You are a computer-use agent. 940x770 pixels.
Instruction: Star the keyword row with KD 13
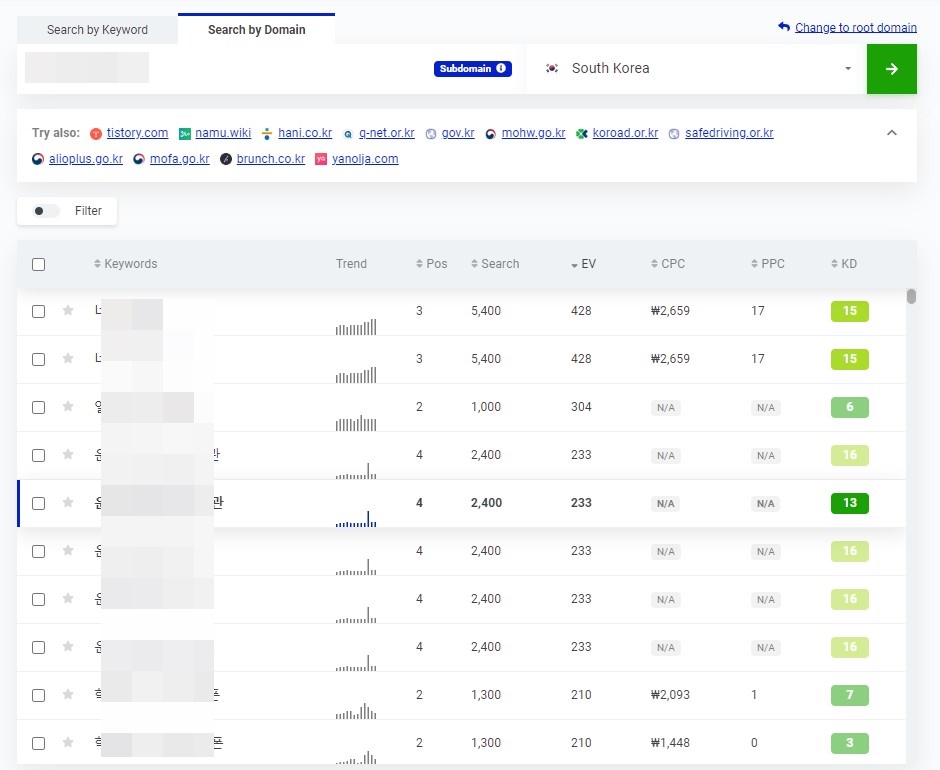point(68,502)
